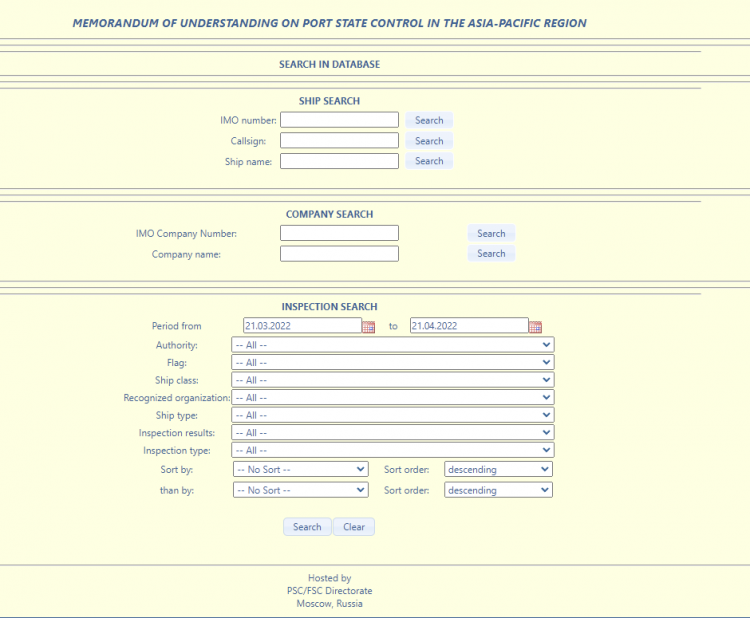The height and width of the screenshot is (618, 750).
Task: Click the Recognized organization label
Action: coord(176,397)
